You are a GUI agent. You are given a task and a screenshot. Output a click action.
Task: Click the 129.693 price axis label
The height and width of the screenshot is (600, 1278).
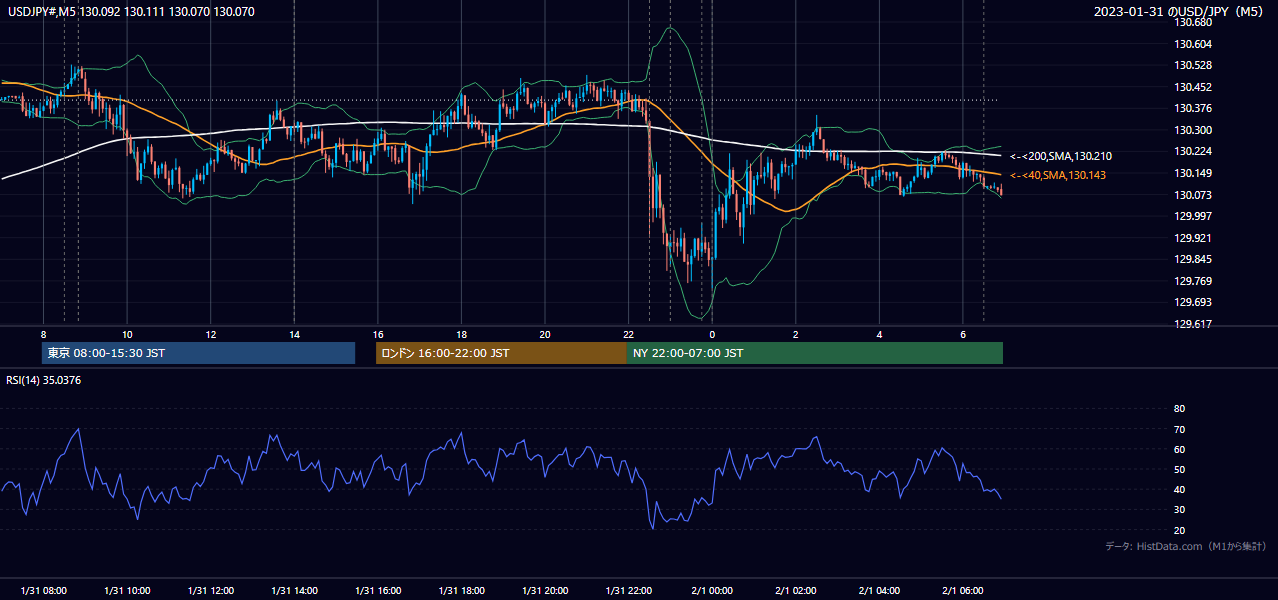click(x=1192, y=302)
